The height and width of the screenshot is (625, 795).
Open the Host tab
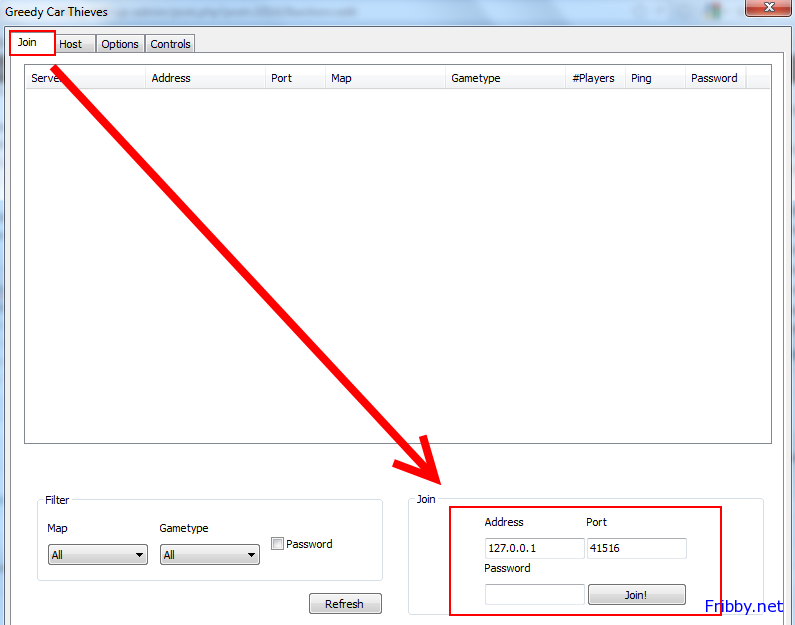click(71, 44)
